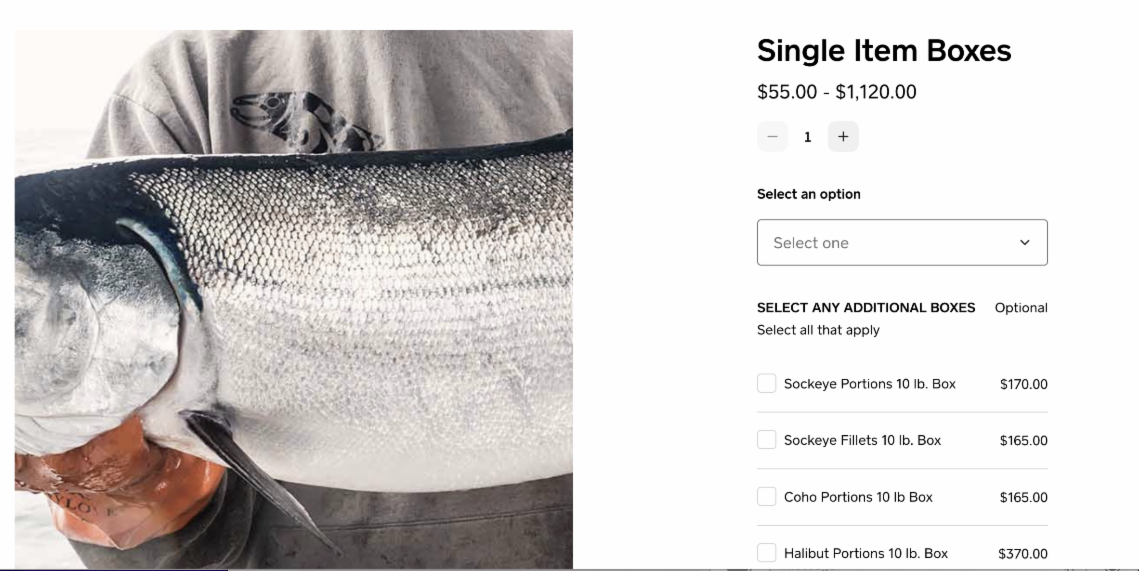Viewport: 1139px width, 571px height.
Task: Select the Halibut Portions 10 lb. Box checkbox
Action: pos(767,553)
